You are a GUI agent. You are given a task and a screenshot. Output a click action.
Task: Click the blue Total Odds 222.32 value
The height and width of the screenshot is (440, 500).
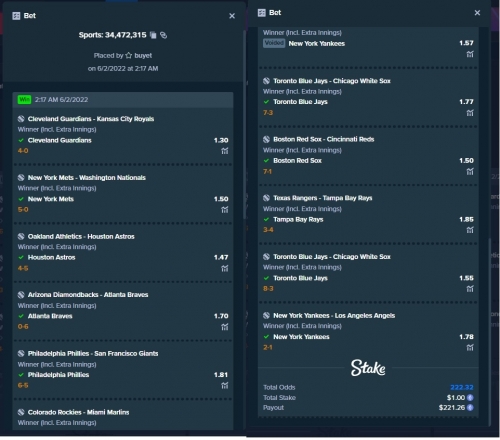(x=462, y=387)
